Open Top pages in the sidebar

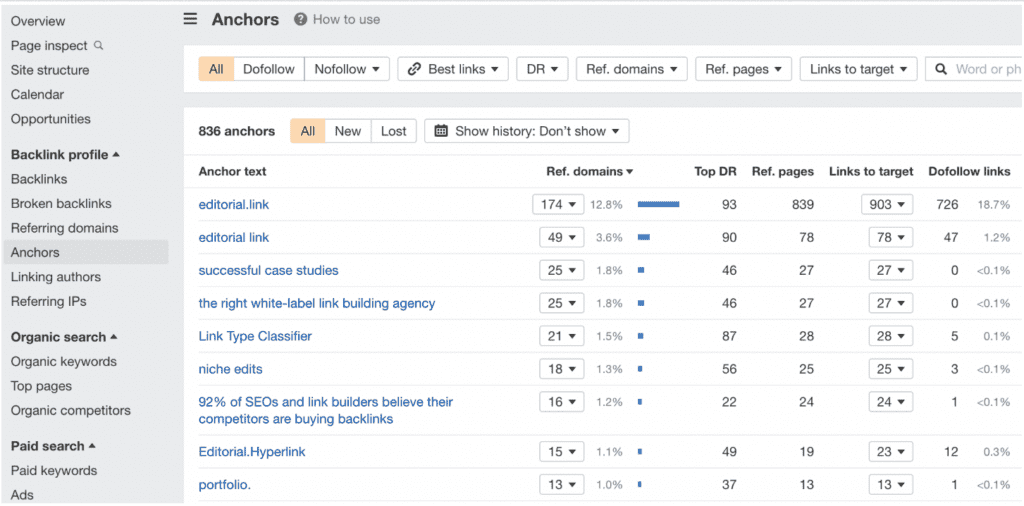[41, 386]
